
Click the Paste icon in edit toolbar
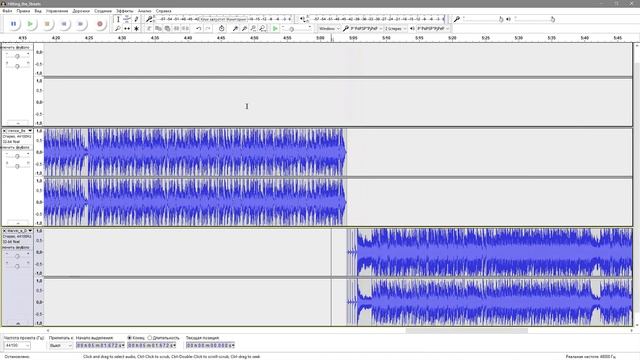point(167,29)
